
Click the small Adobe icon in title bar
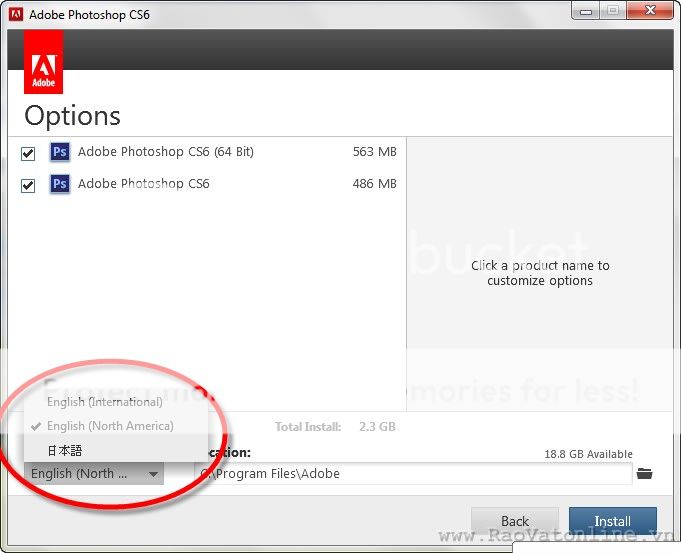click(x=15, y=15)
